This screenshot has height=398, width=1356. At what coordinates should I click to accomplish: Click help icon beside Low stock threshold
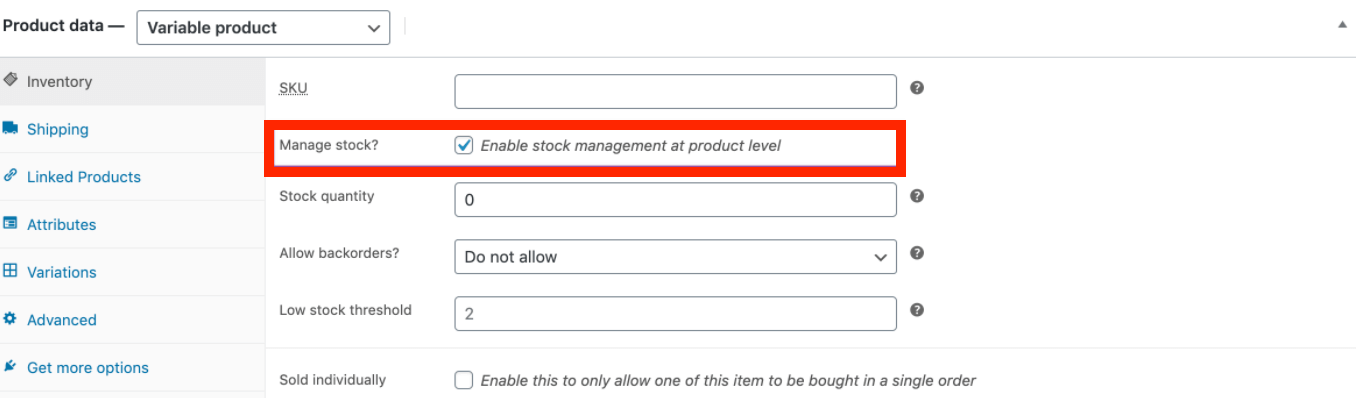[x=917, y=310]
